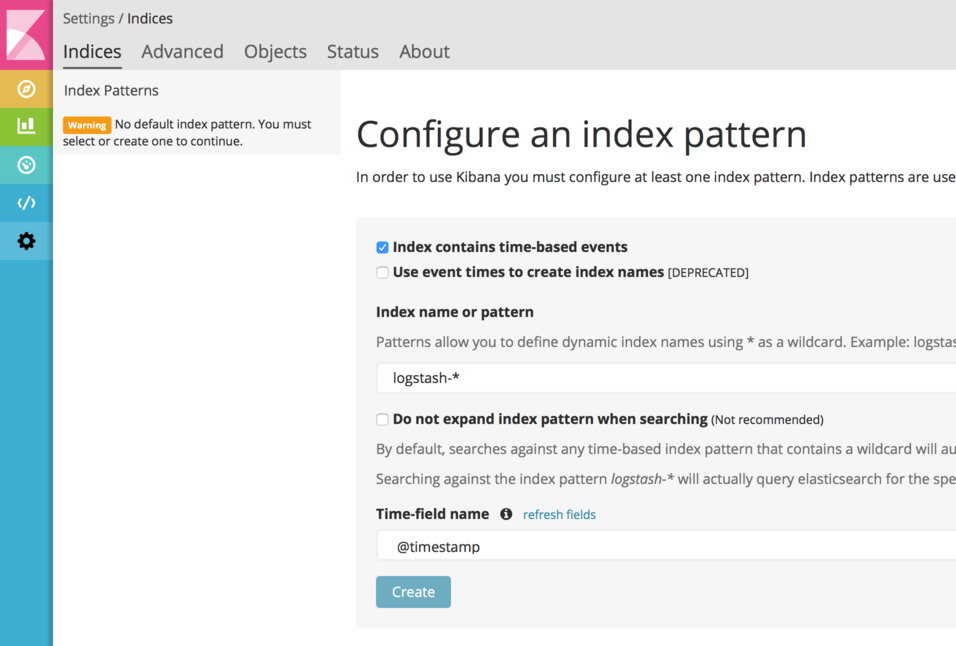Switch to the Advanced tab

(x=182, y=51)
